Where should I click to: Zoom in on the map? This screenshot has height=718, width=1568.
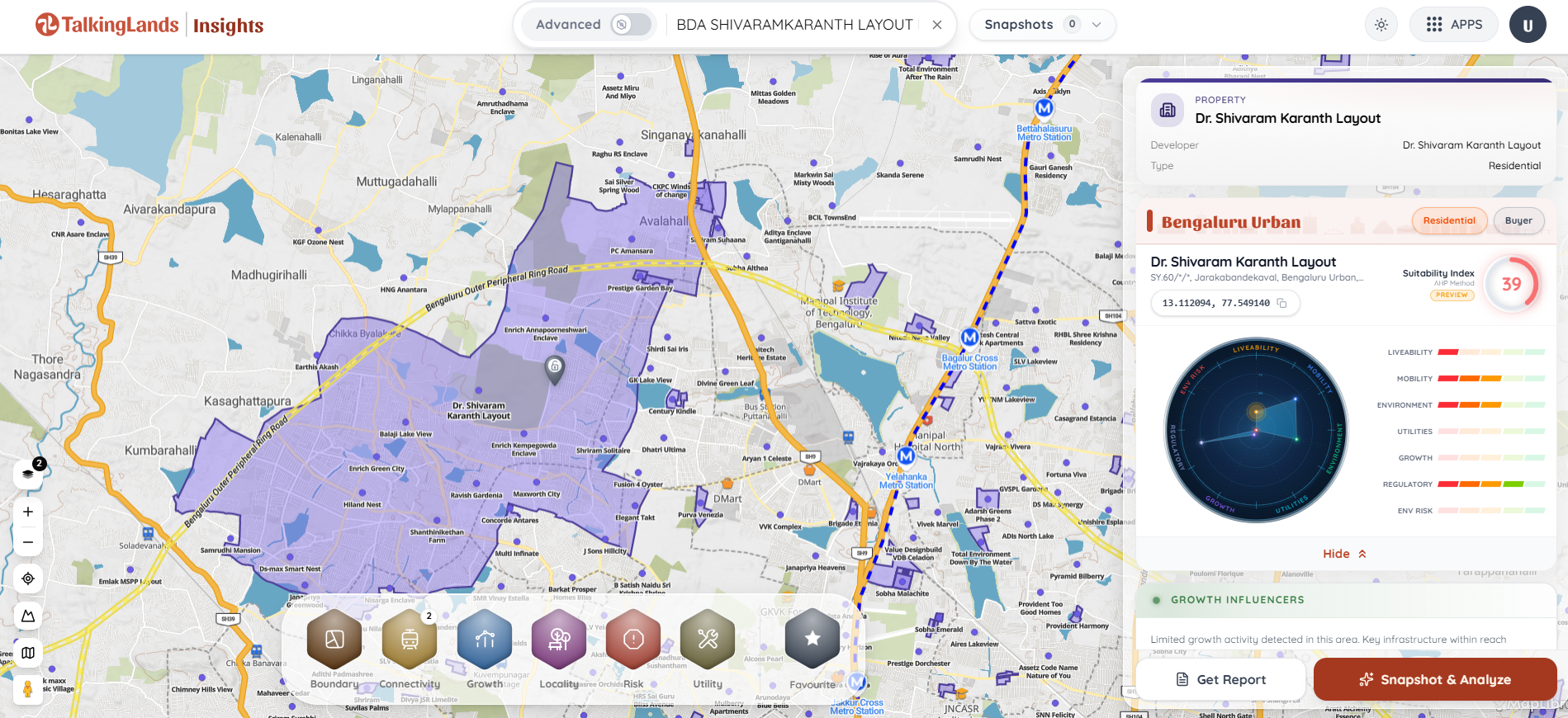click(x=28, y=512)
